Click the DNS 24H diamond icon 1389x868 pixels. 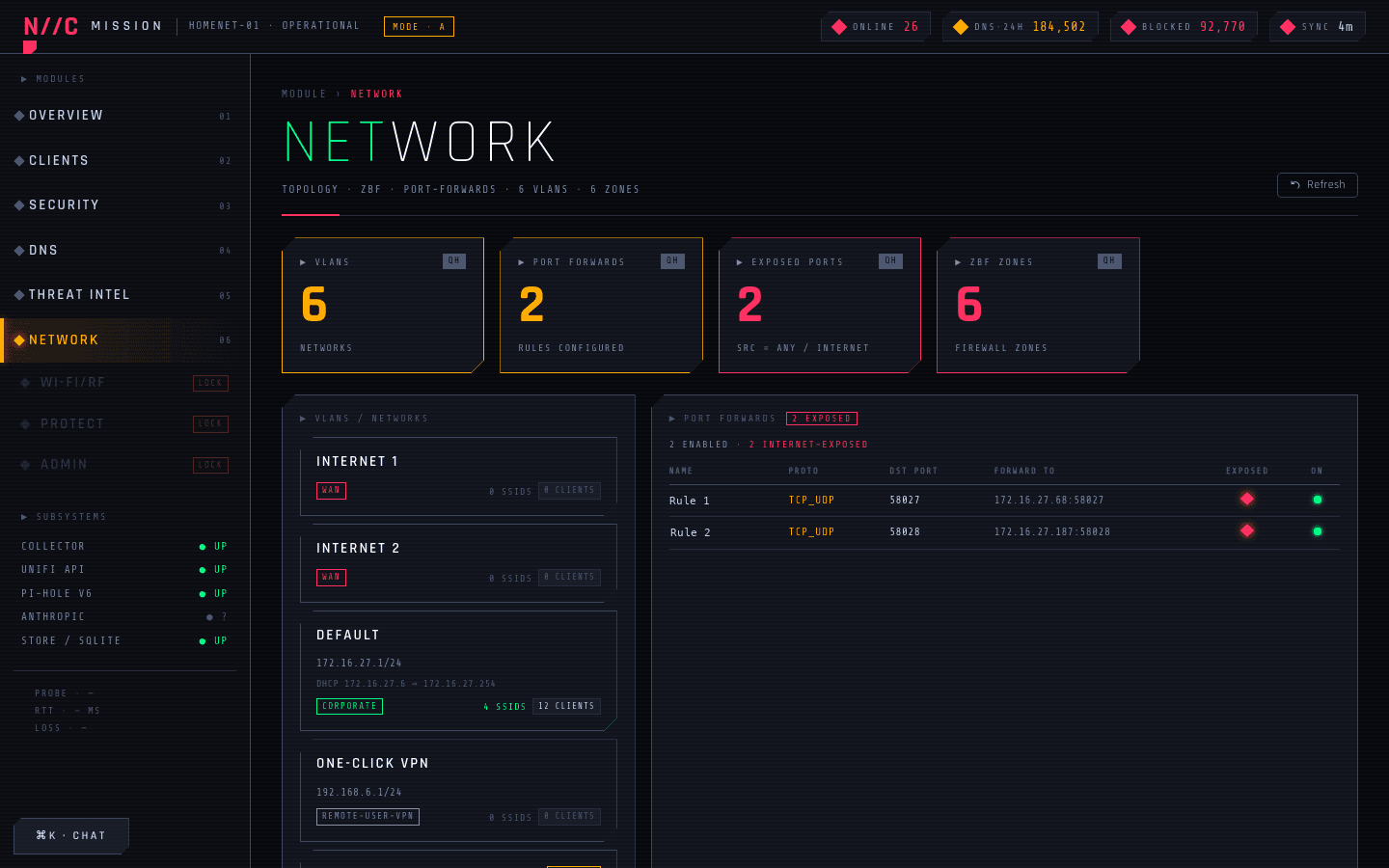961,27
